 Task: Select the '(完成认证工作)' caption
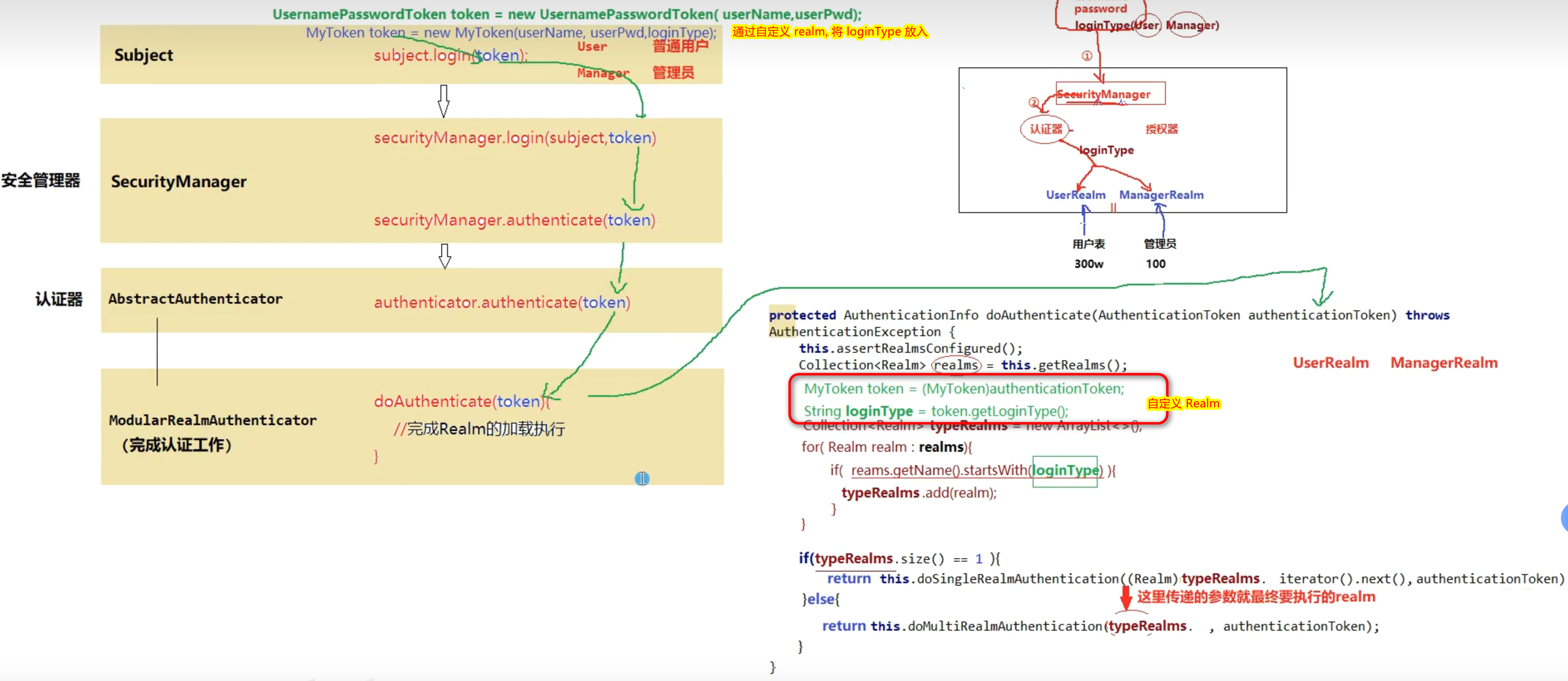[x=176, y=446]
